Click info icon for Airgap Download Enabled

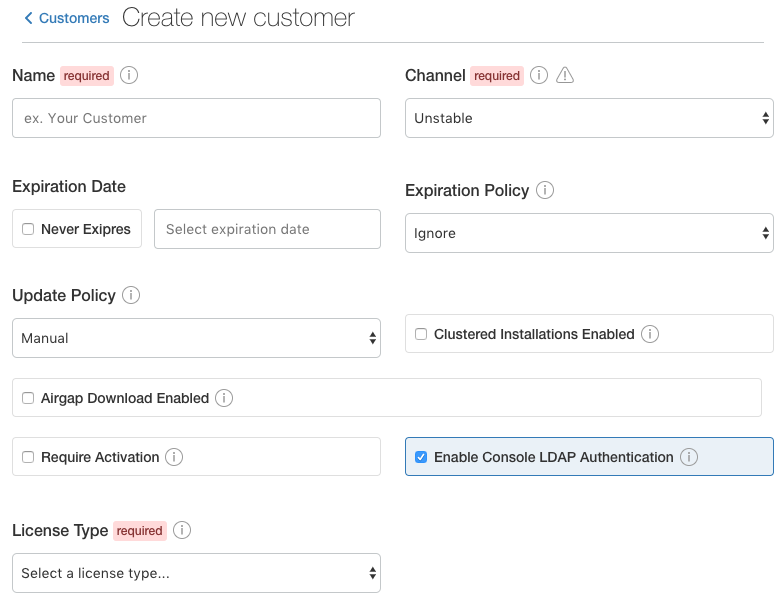224,398
